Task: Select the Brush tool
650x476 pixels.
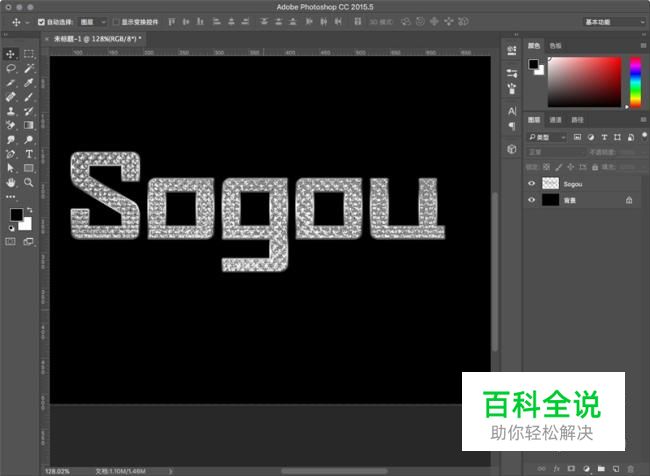Action: (29, 97)
